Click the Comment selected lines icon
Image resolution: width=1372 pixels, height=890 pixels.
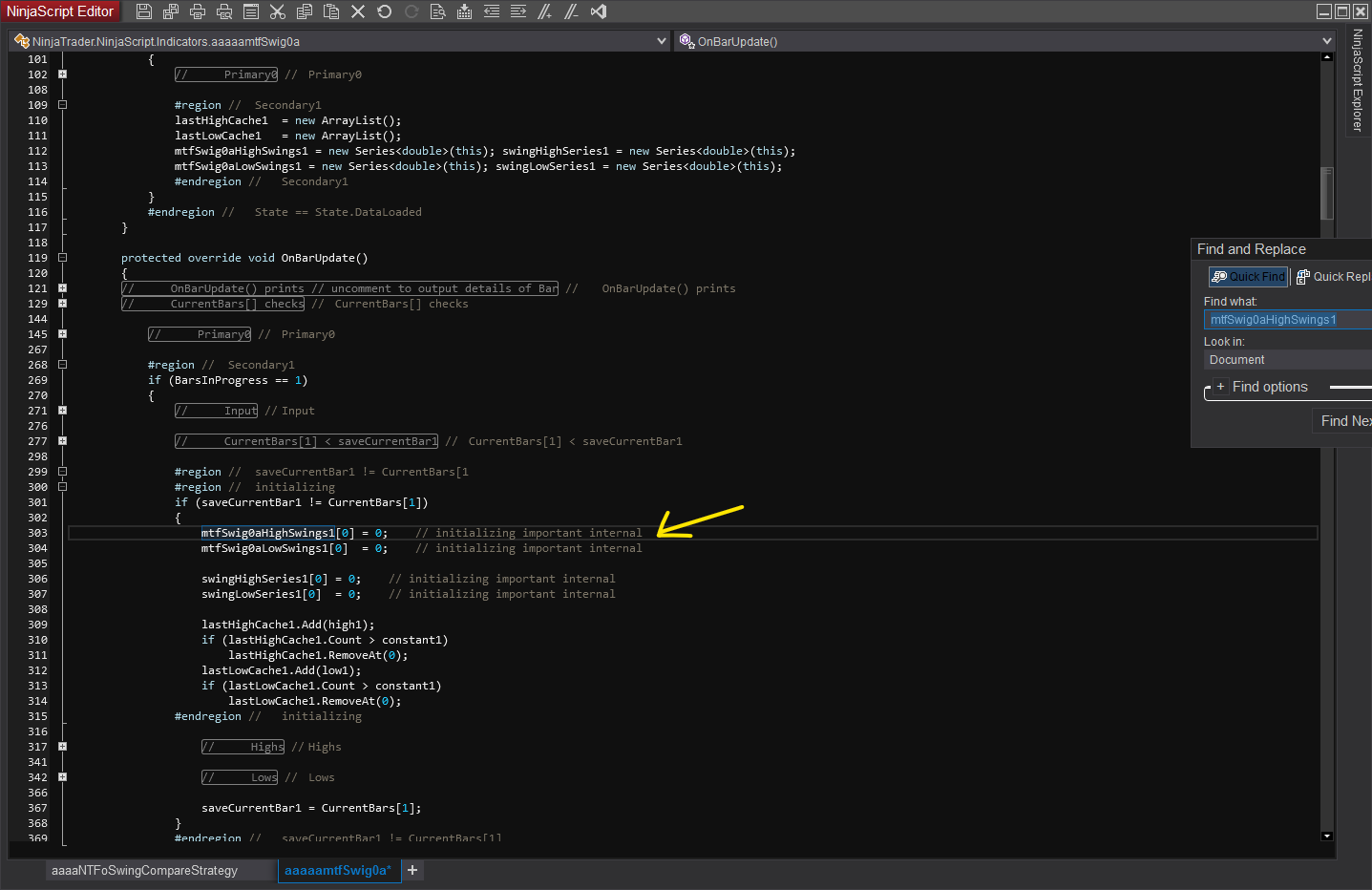[x=544, y=11]
